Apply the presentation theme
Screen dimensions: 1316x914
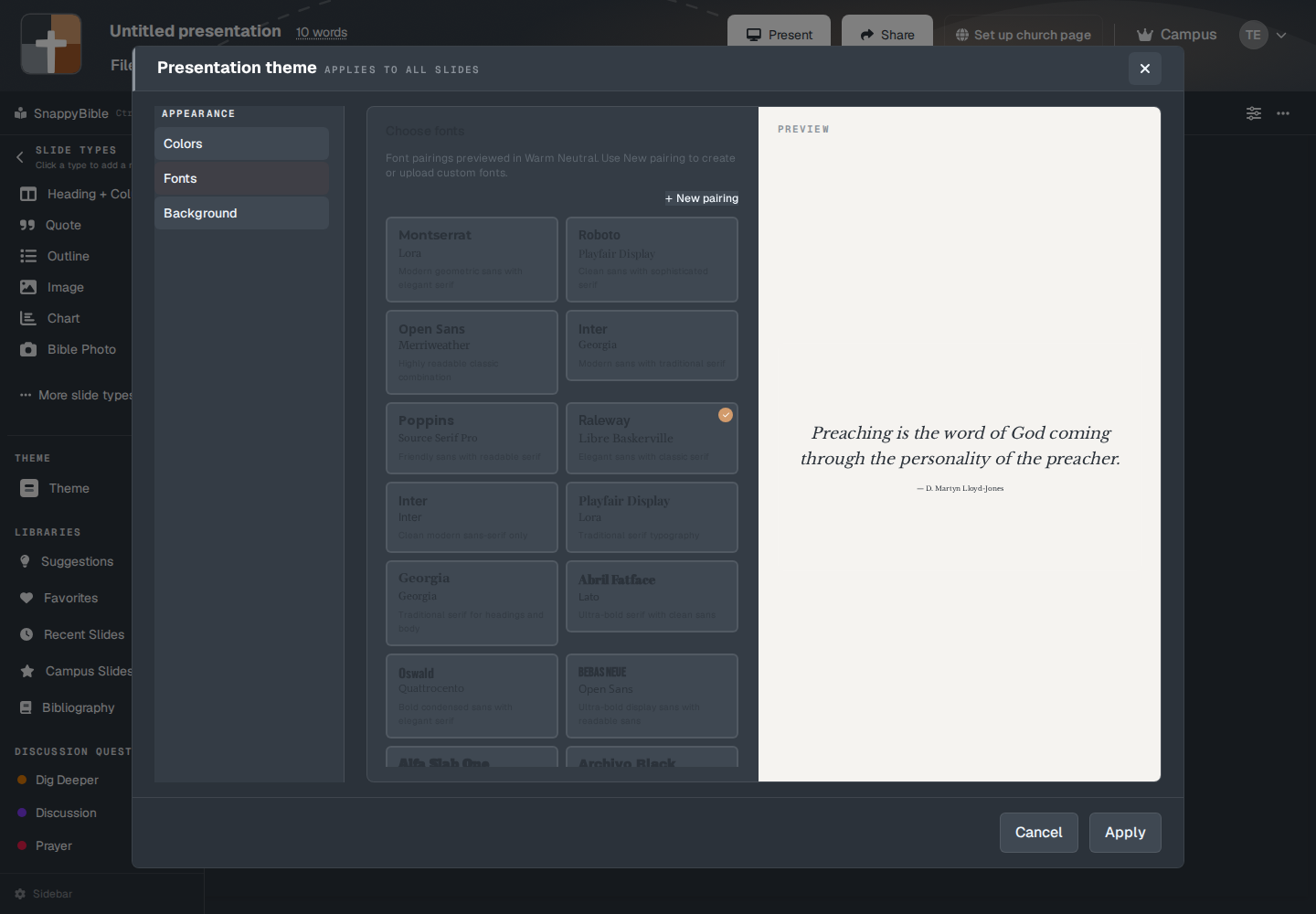pos(1125,833)
